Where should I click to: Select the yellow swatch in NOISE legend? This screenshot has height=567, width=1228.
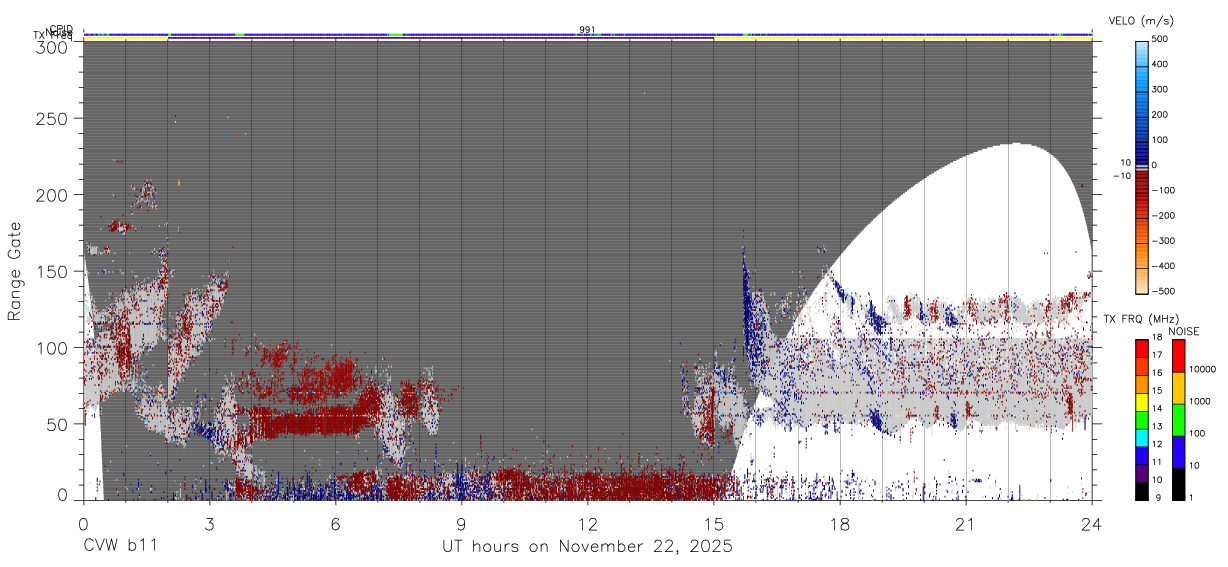(1178, 388)
